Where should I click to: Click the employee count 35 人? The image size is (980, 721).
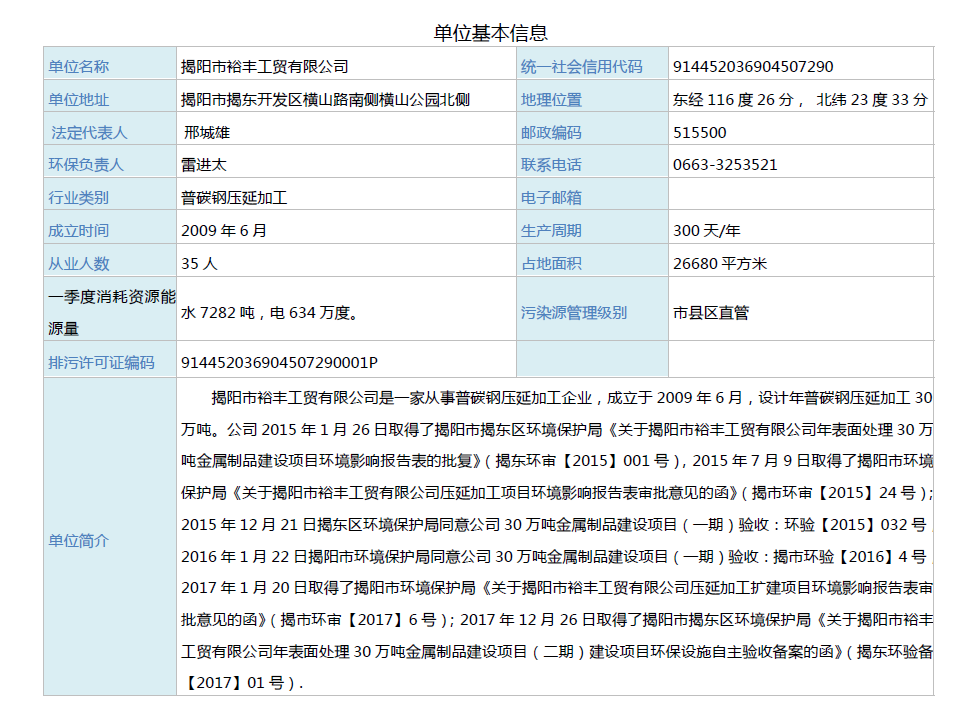click(x=199, y=264)
